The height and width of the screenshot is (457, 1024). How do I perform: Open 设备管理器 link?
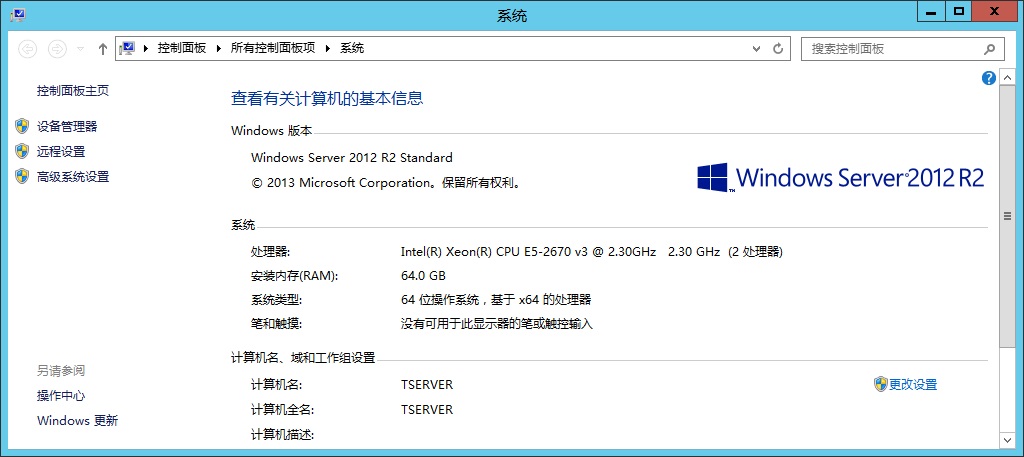67,127
